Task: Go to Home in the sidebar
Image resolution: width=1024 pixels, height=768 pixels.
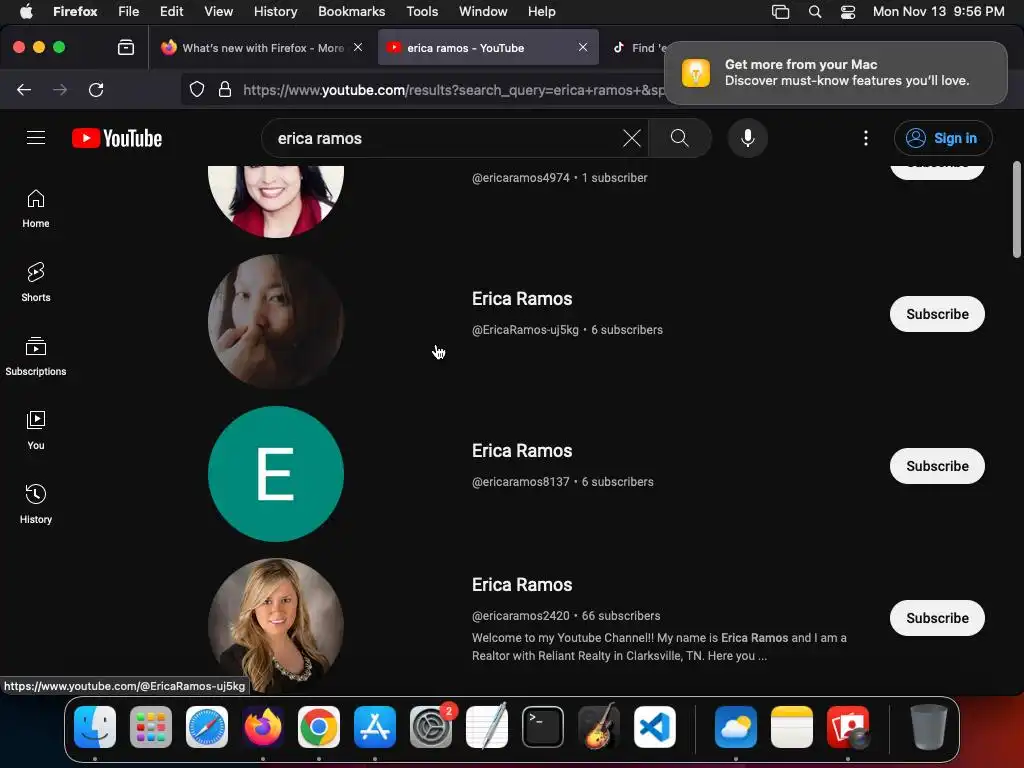Action: [36, 208]
